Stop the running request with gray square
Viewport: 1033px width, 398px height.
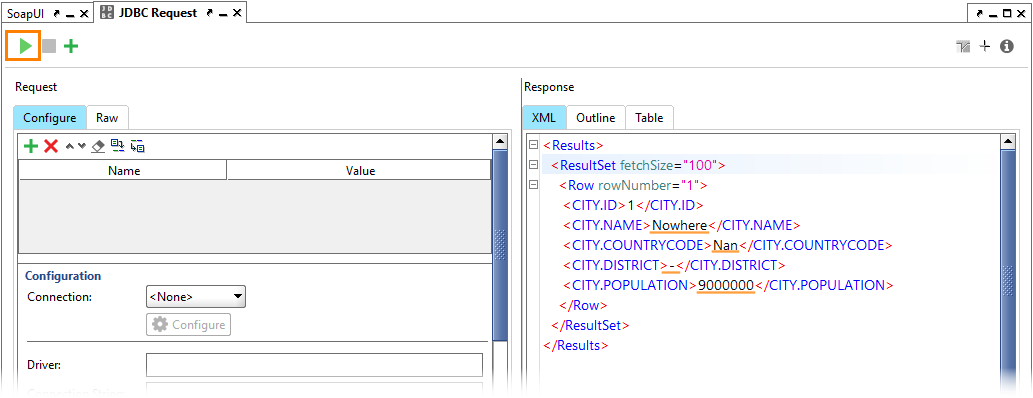[49, 46]
